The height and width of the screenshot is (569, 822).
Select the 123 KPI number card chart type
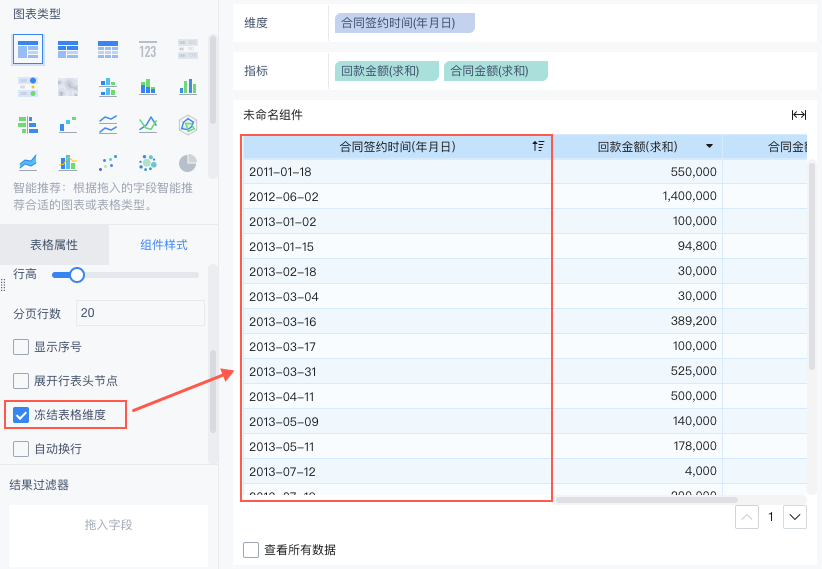click(148, 49)
